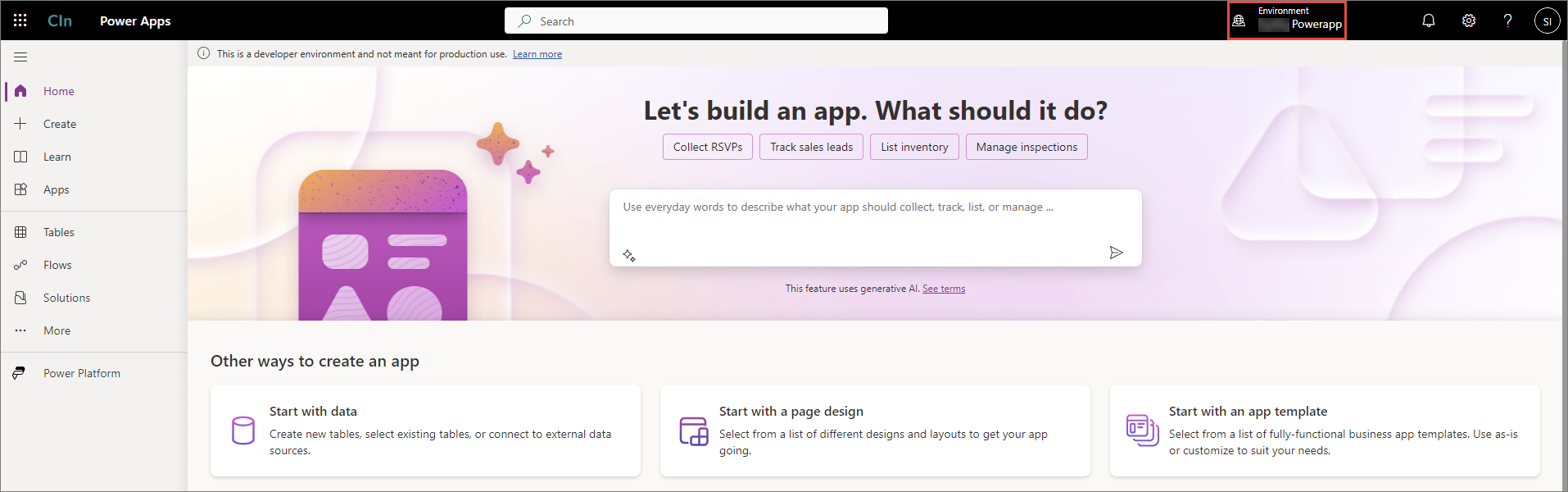
Task: Click the sparkle suggestions icon in prompt box
Action: click(x=629, y=255)
